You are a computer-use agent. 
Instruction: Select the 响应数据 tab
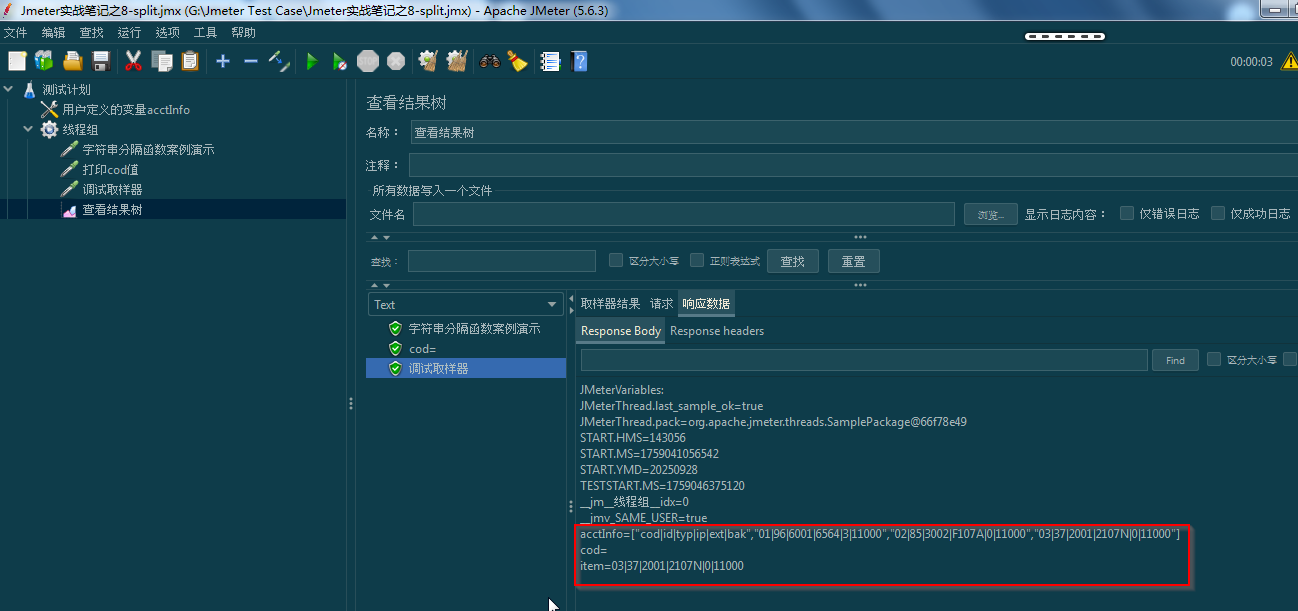point(706,303)
